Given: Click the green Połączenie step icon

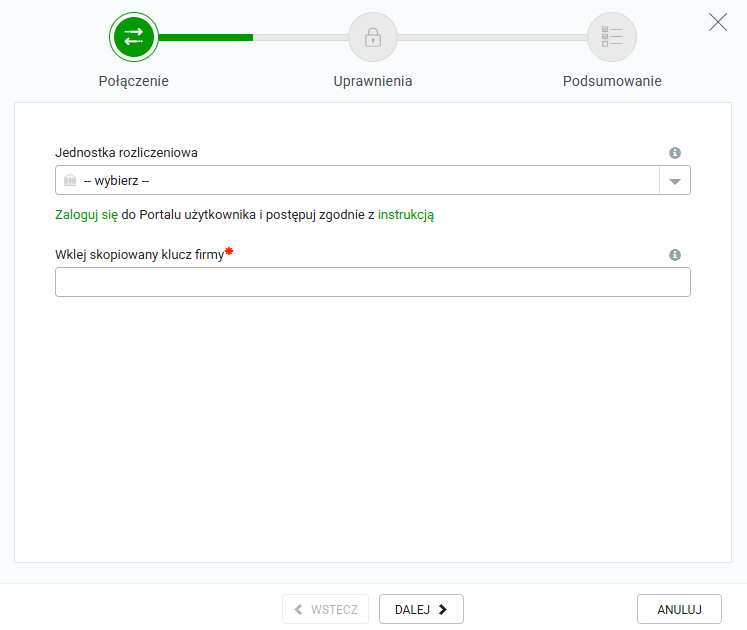Looking at the screenshot, I should coord(133,37).
